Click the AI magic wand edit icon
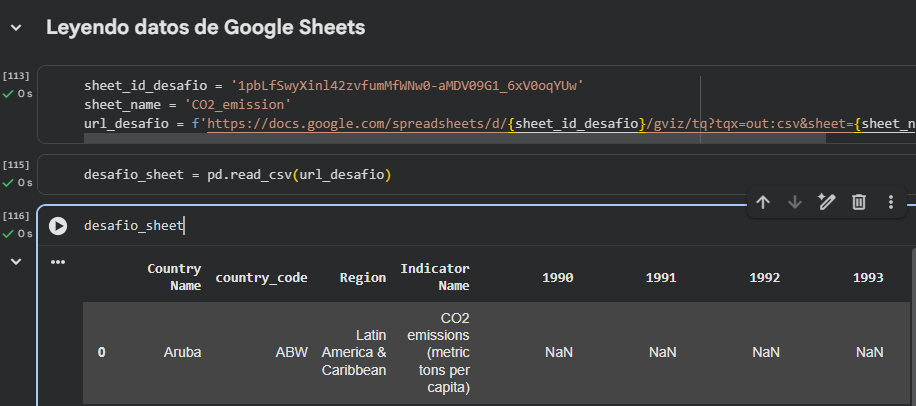 point(826,202)
